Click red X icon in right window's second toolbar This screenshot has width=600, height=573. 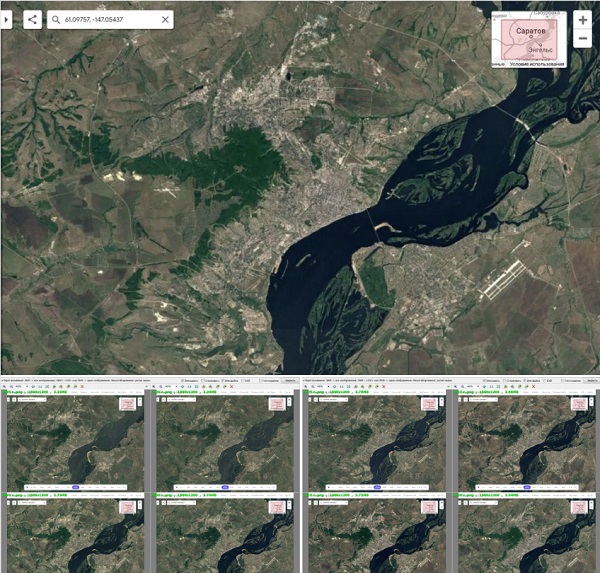point(533,387)
